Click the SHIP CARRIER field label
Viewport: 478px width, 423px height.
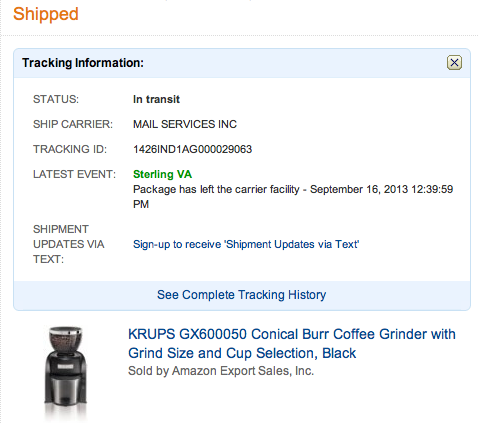click(73, 124)
